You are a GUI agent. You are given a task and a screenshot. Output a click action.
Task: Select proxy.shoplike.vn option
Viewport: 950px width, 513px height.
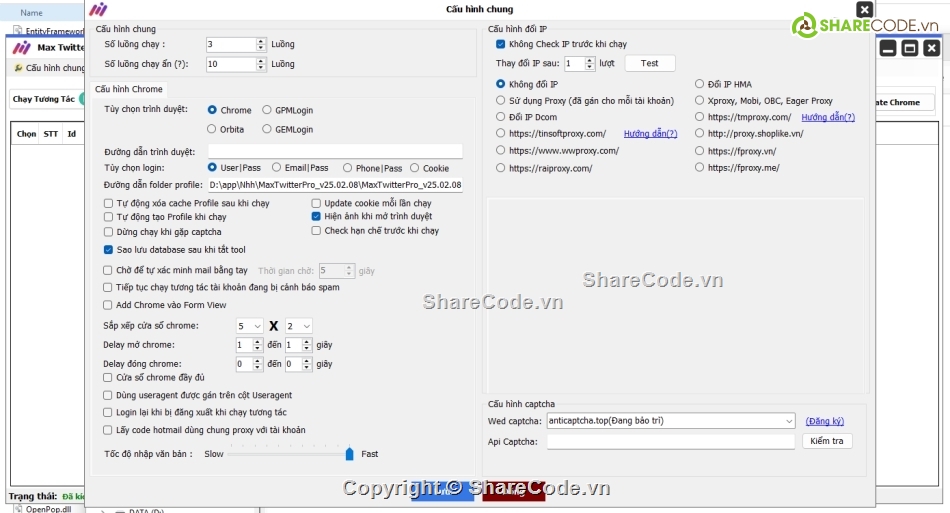(x=699, y=133)
